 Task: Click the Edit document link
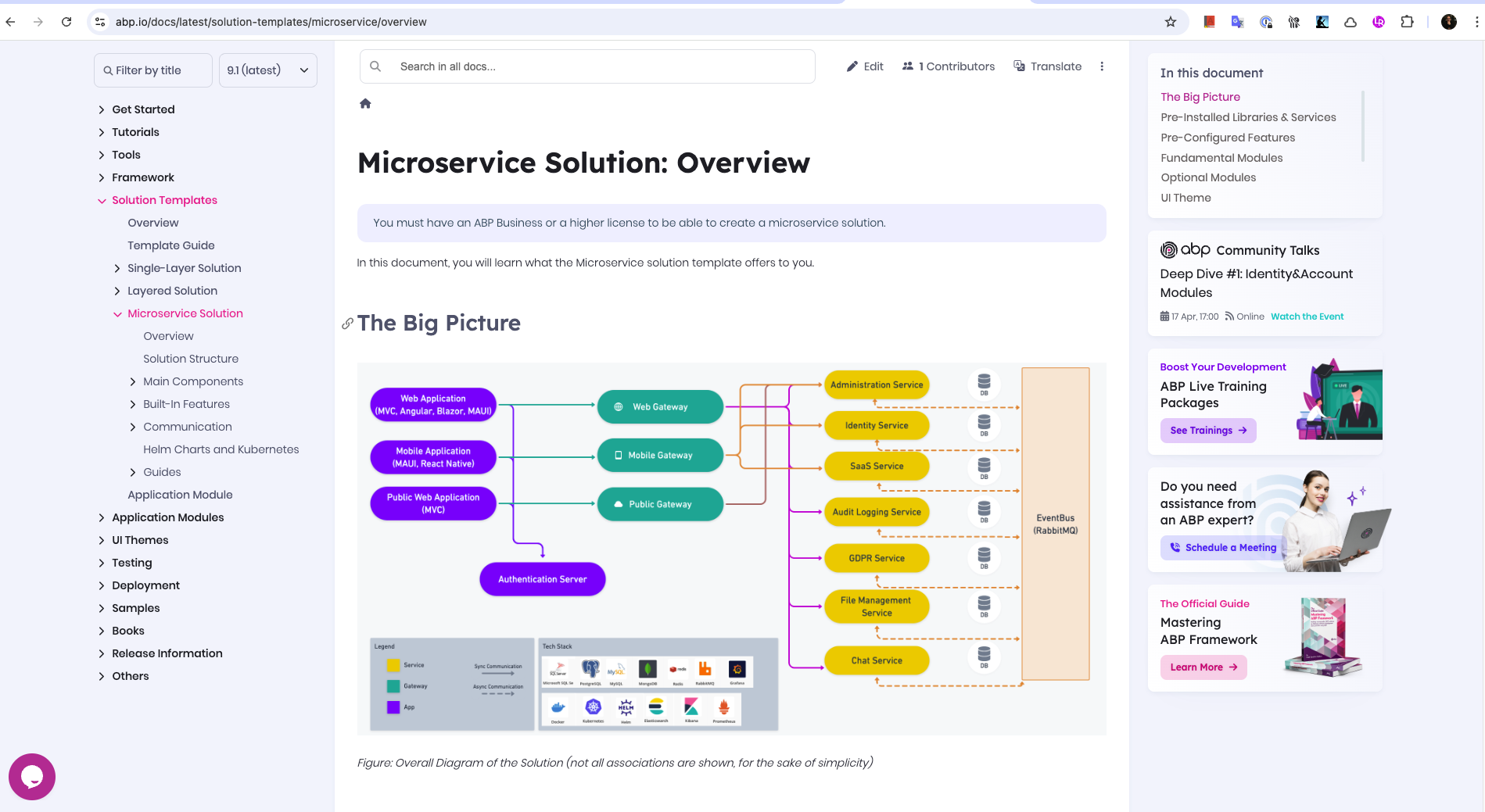(x=865, y=66)
